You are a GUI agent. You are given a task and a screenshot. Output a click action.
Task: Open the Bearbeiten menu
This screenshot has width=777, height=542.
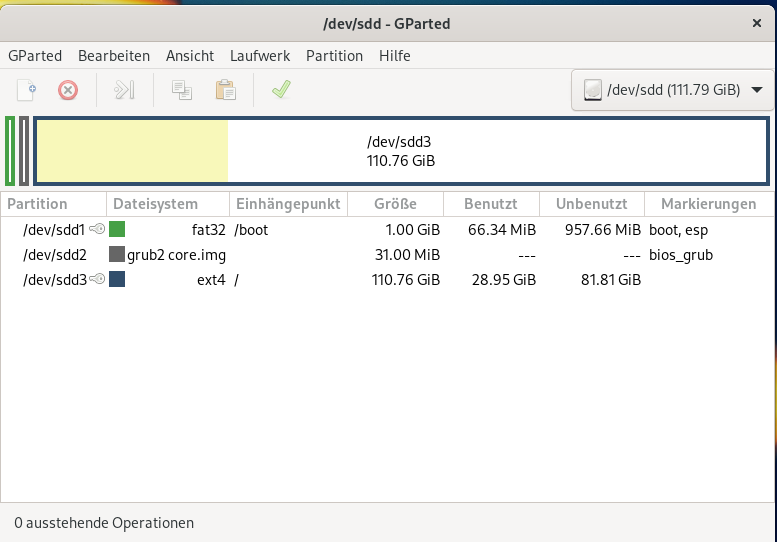(x=114, y=56)
